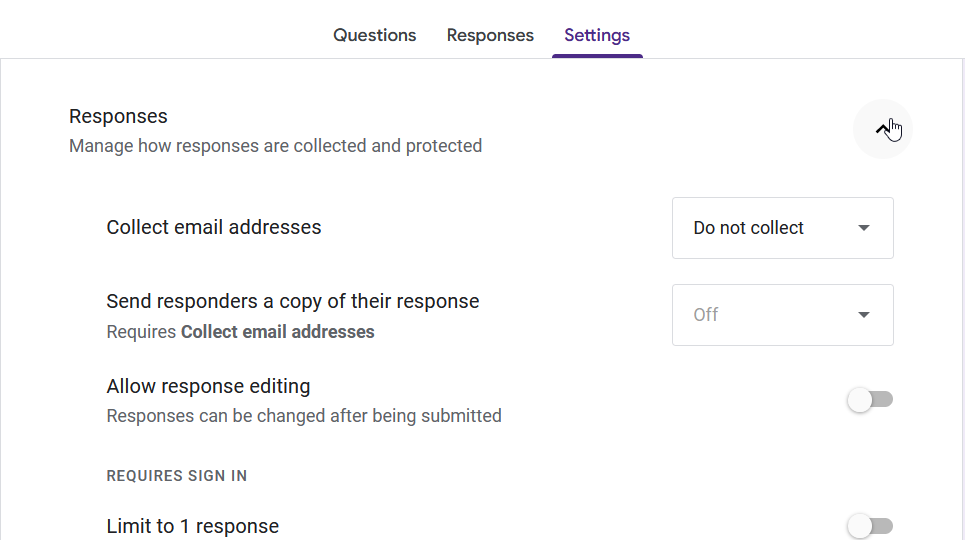Click the Do not collect selected value
Image resolution: width=965 pixels, height=540 pixels.
pyautogui.click(x=748, y=228)
